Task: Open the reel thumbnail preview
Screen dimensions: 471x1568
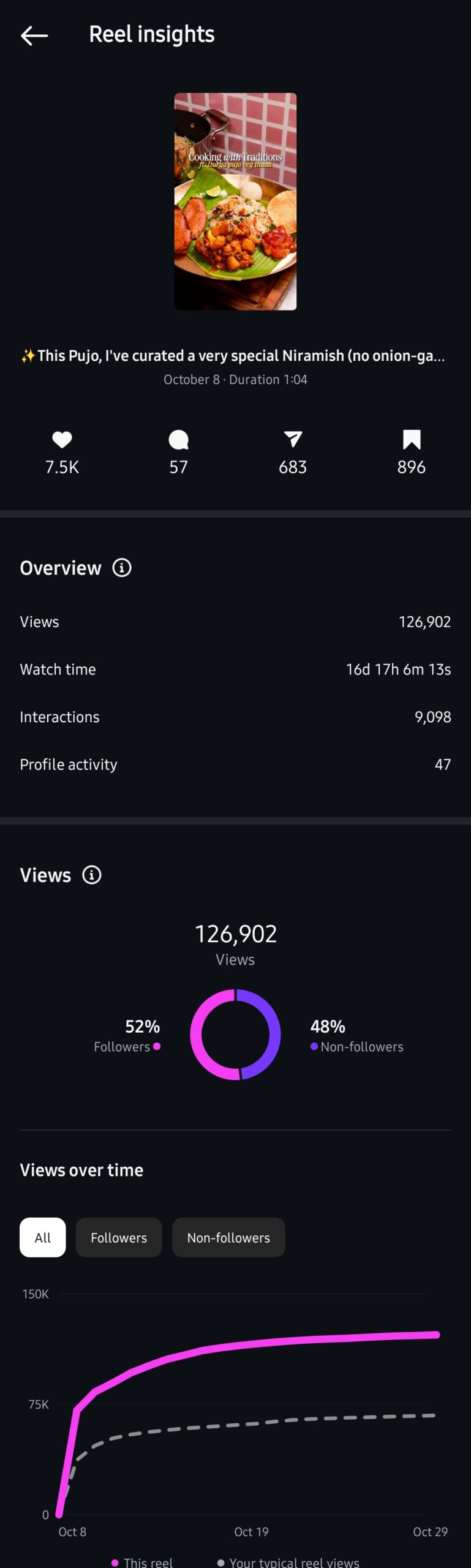Action: click(x=235, y=202)
